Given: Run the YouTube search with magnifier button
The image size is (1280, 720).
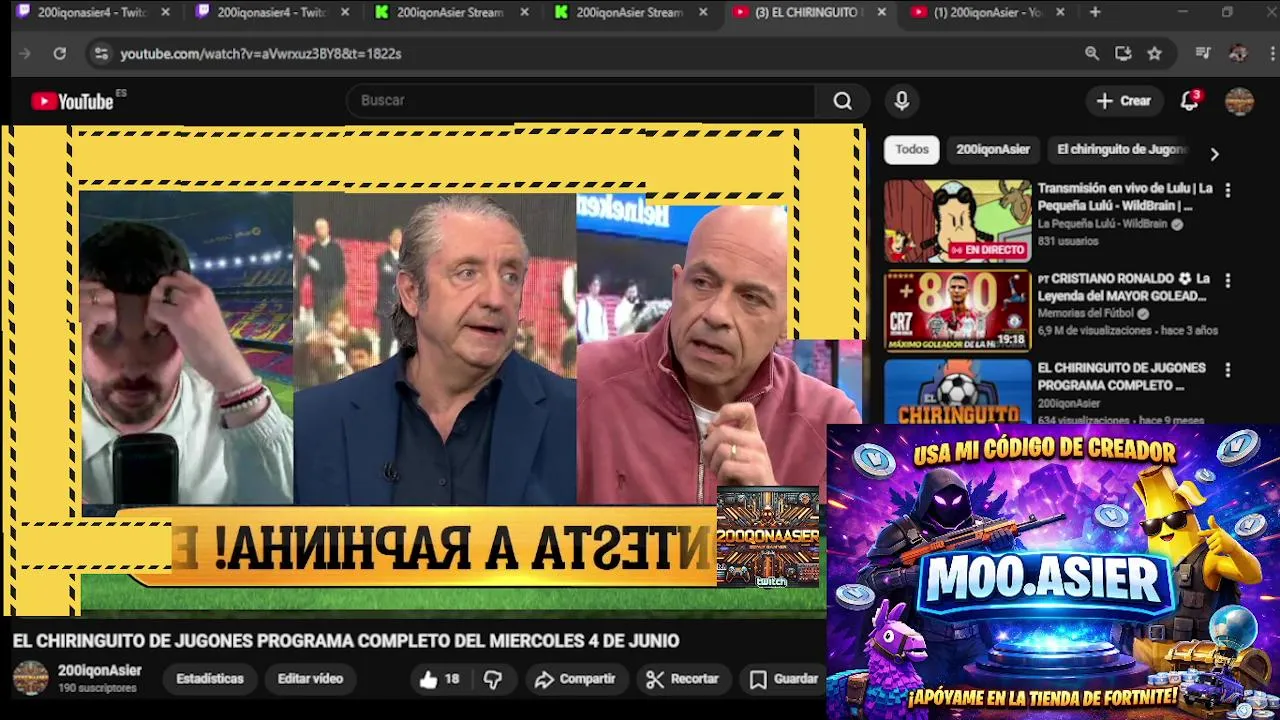Looking at the screenshot, I should pos(843,101).
